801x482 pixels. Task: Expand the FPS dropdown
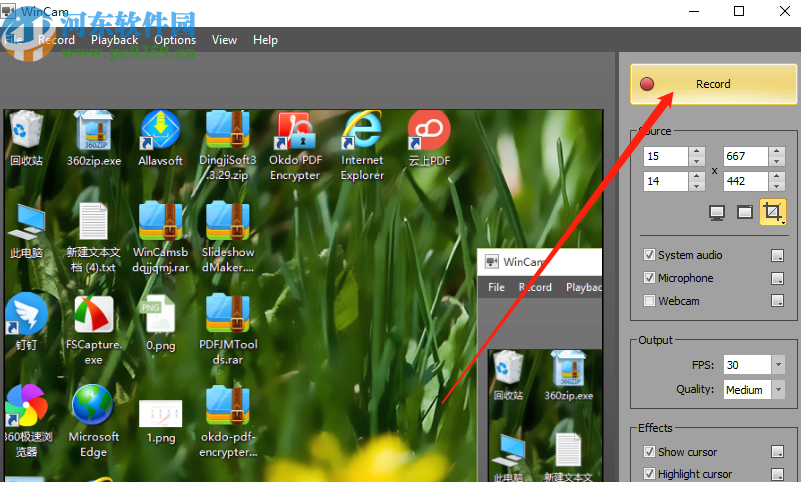pyautogui.click(x=778, y=365)
